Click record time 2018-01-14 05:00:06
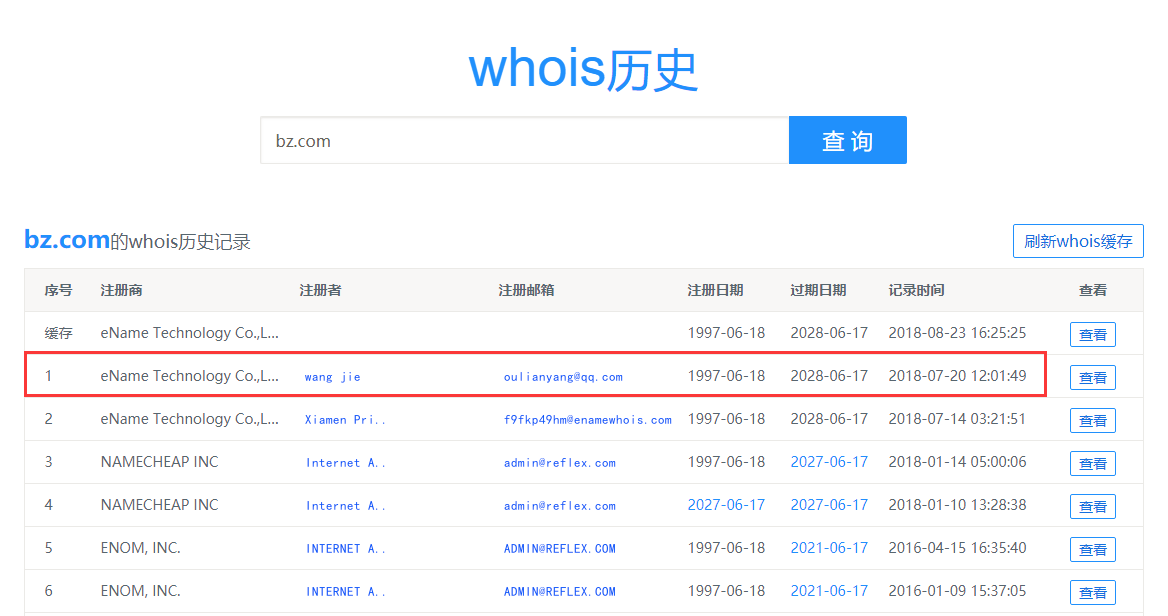This screenshot has width=1168, height=616. tap(957, 462)
